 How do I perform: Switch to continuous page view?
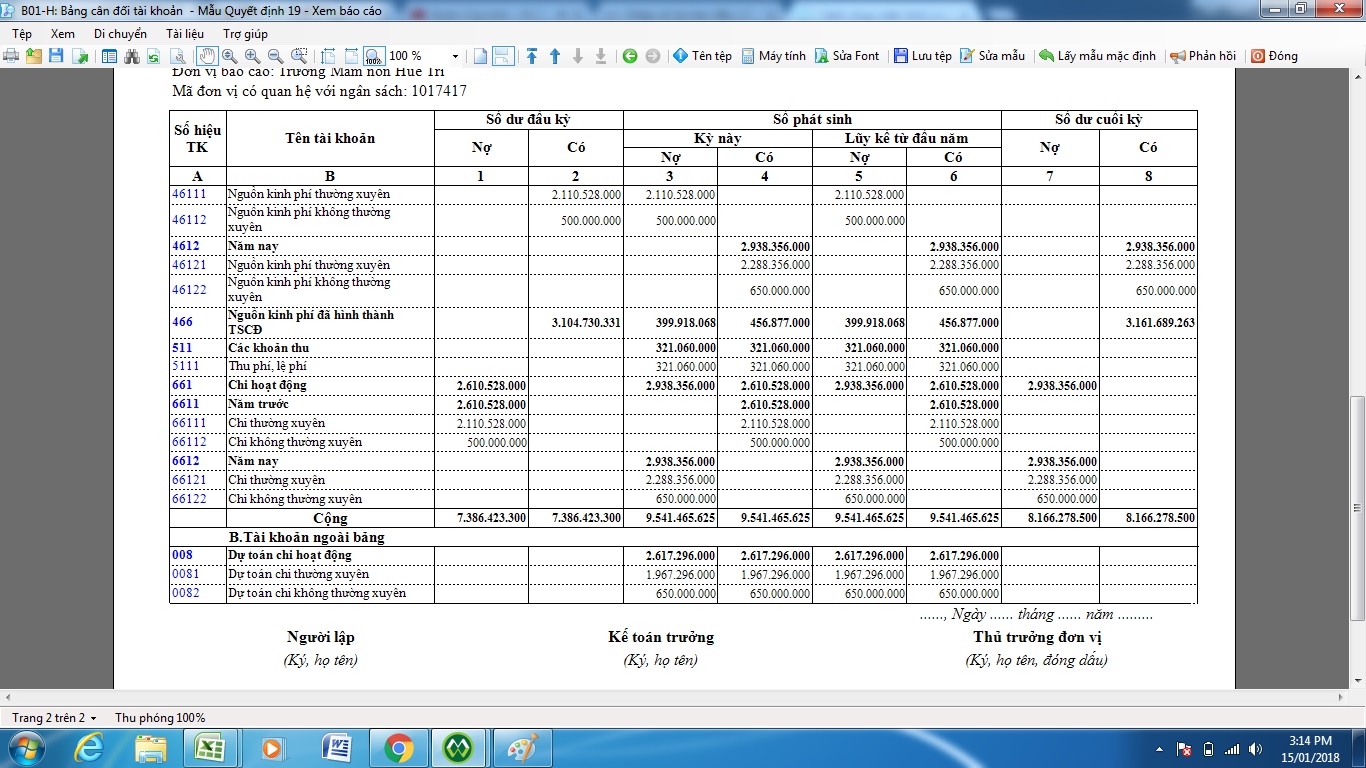(x=503, y=56)
